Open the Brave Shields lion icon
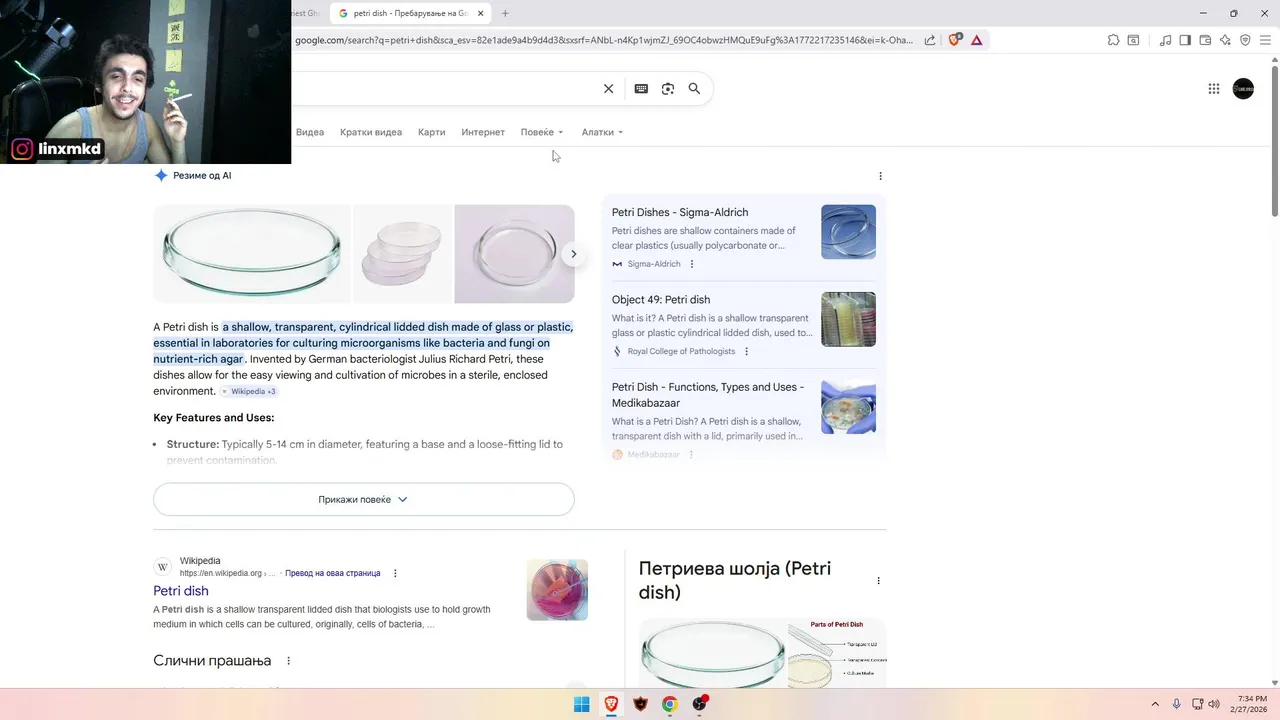Viewport: 1280px width, 720px height. [x=954, y=40]
